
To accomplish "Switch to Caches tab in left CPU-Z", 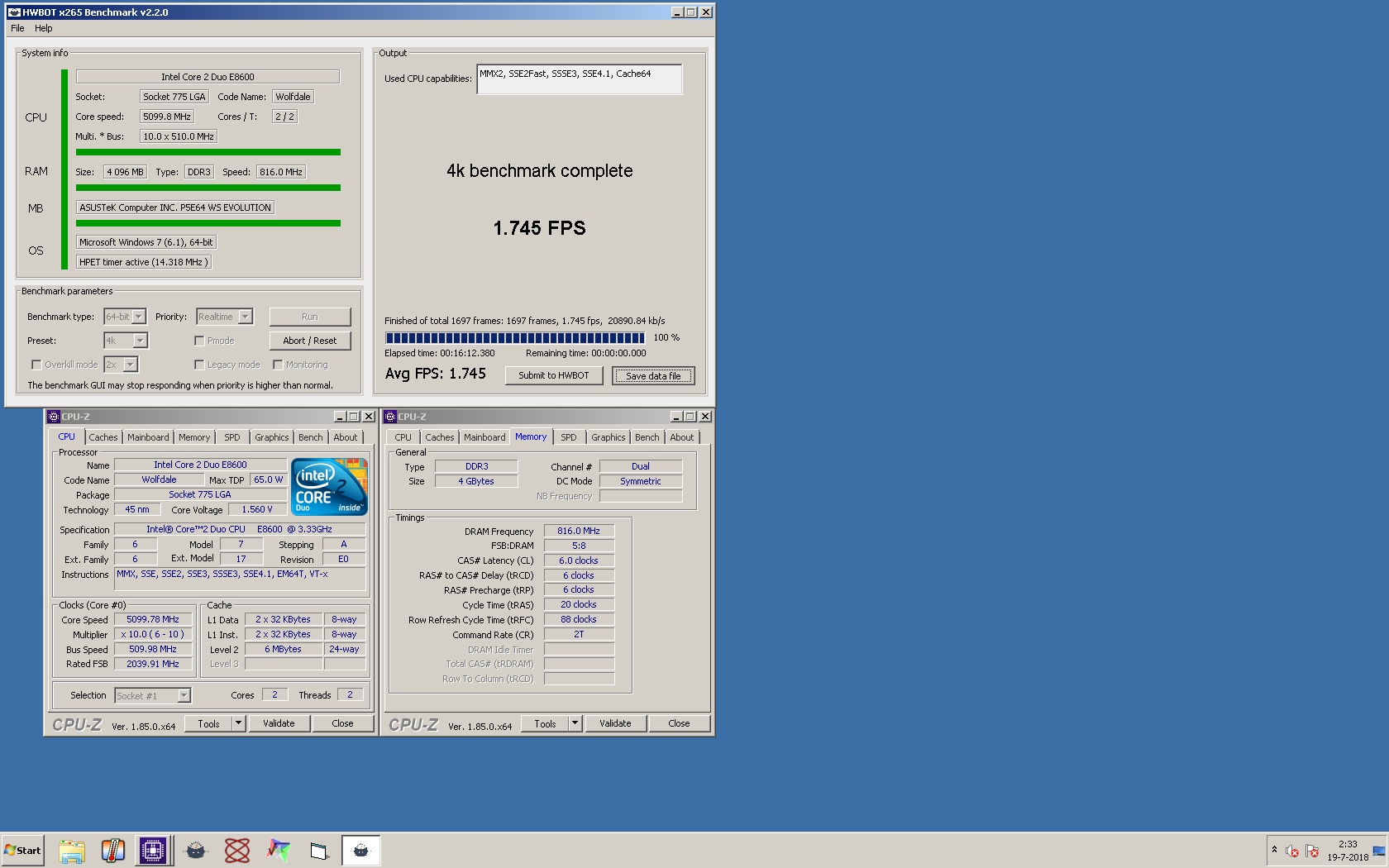I will click(103, 437).
